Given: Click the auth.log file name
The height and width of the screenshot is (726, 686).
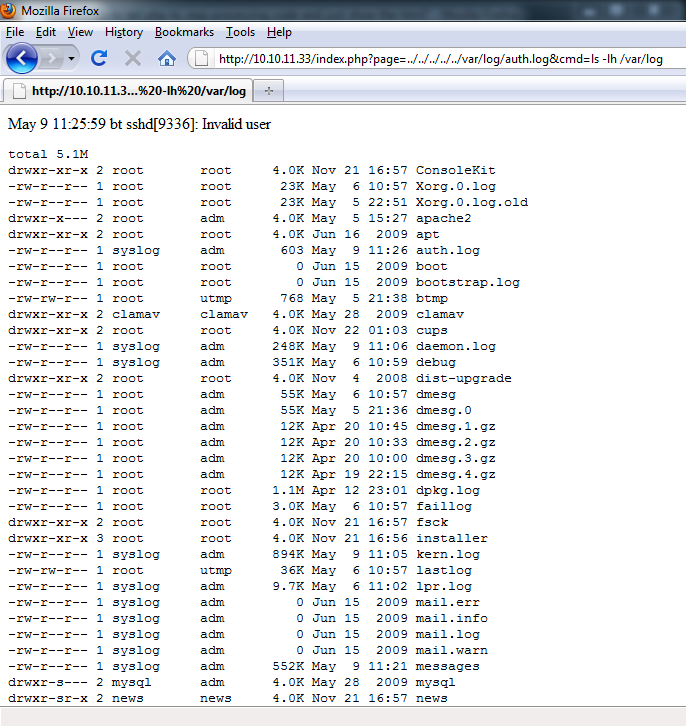Looking at the screenshot, I should [x=448, y=250].
